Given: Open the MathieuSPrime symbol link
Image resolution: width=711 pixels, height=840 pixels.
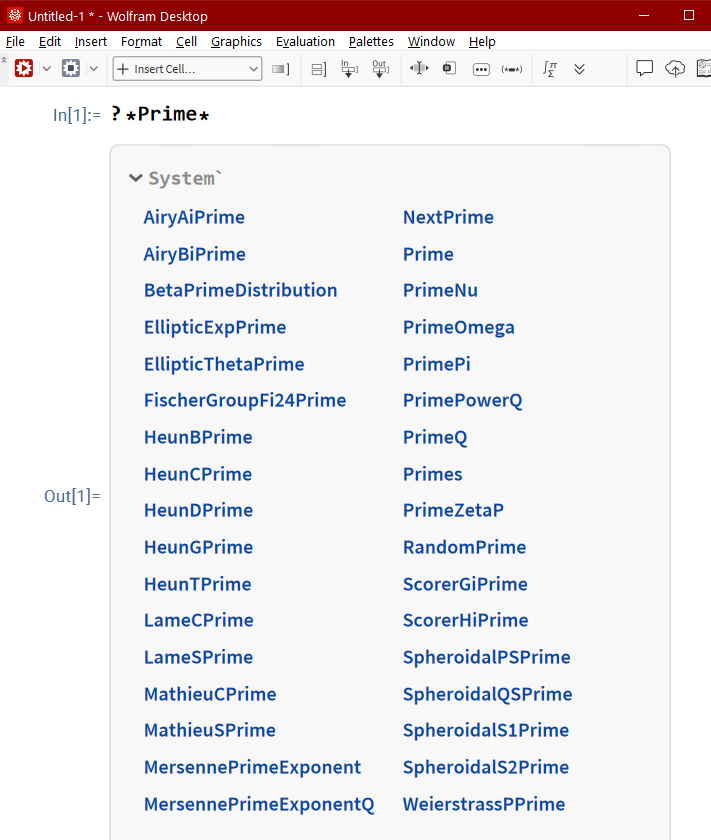Looking at the screenshot, I should (x=209, y=730).
